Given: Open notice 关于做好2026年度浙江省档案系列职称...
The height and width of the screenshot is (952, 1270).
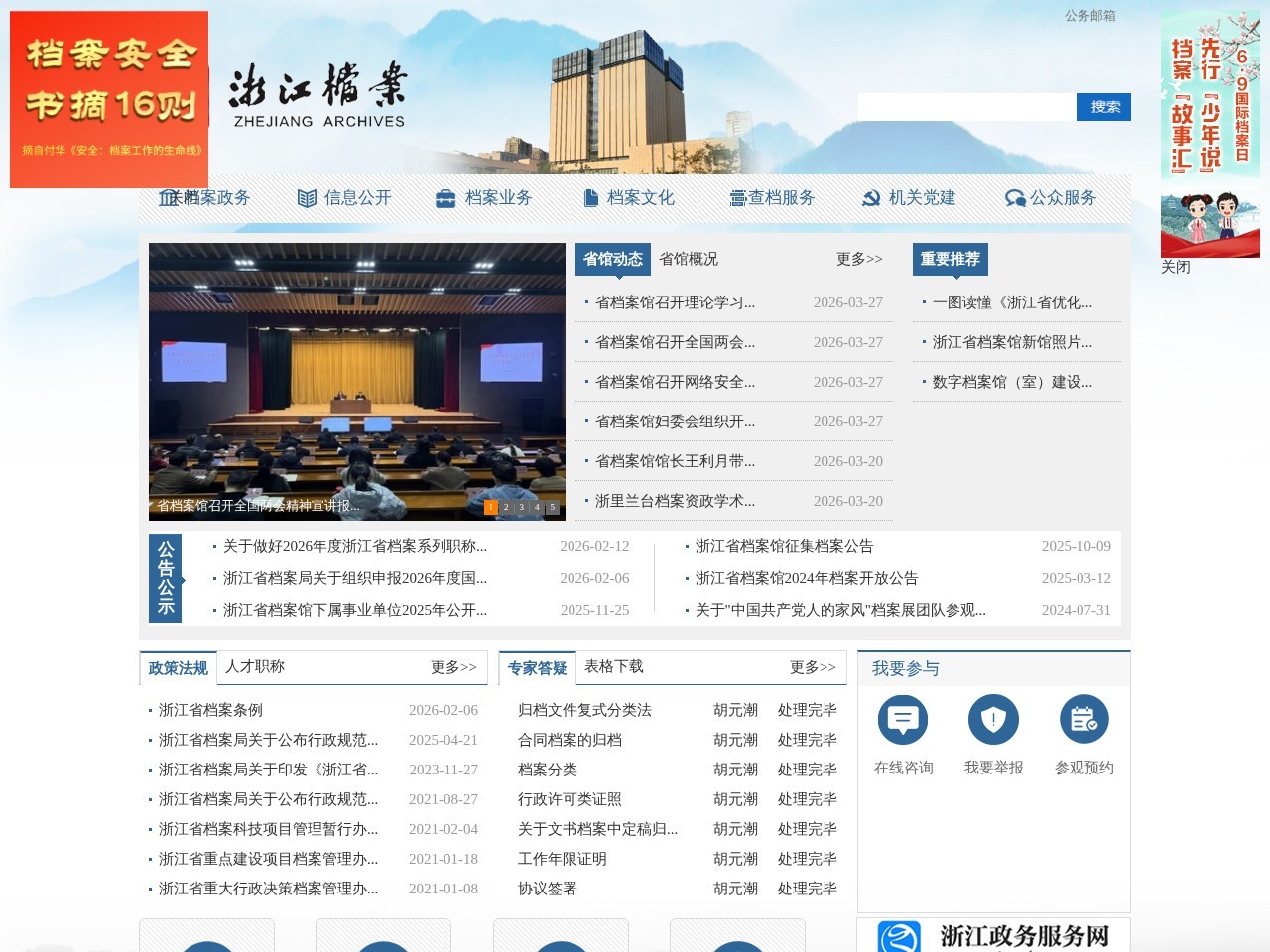Looking at the screenshot, I should point(355,546).
